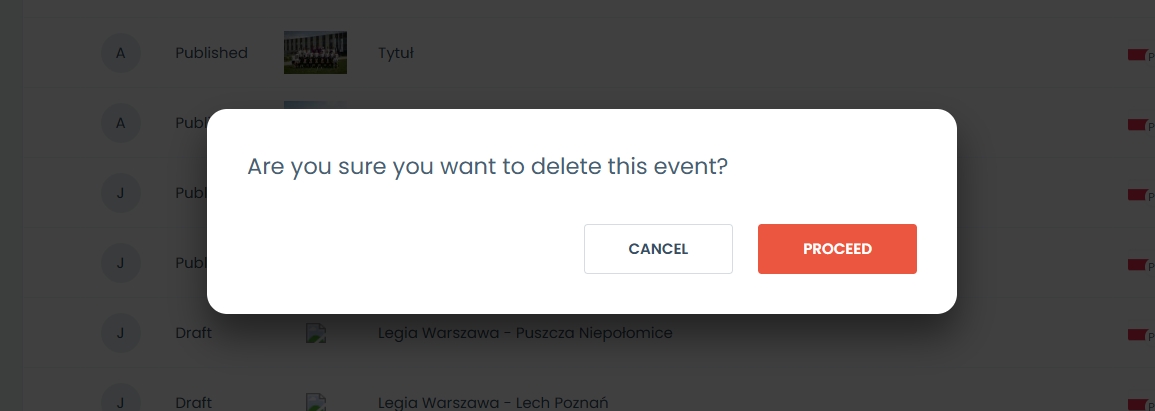This screenshot has height=411, width=1155.
Task: Click the broken image icon for Lech Poznań event
Action: click(316, 402)
